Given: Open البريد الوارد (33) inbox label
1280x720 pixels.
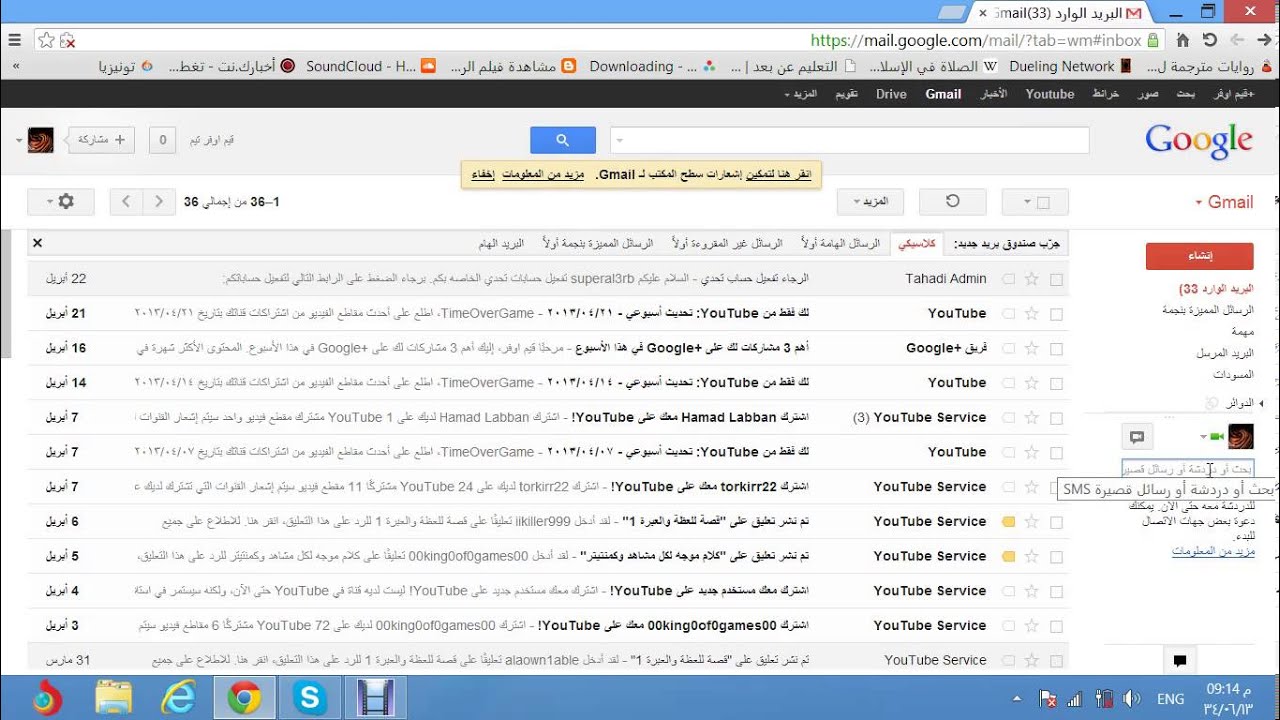Looking at the screenshot, I should tap(1216, 289).
